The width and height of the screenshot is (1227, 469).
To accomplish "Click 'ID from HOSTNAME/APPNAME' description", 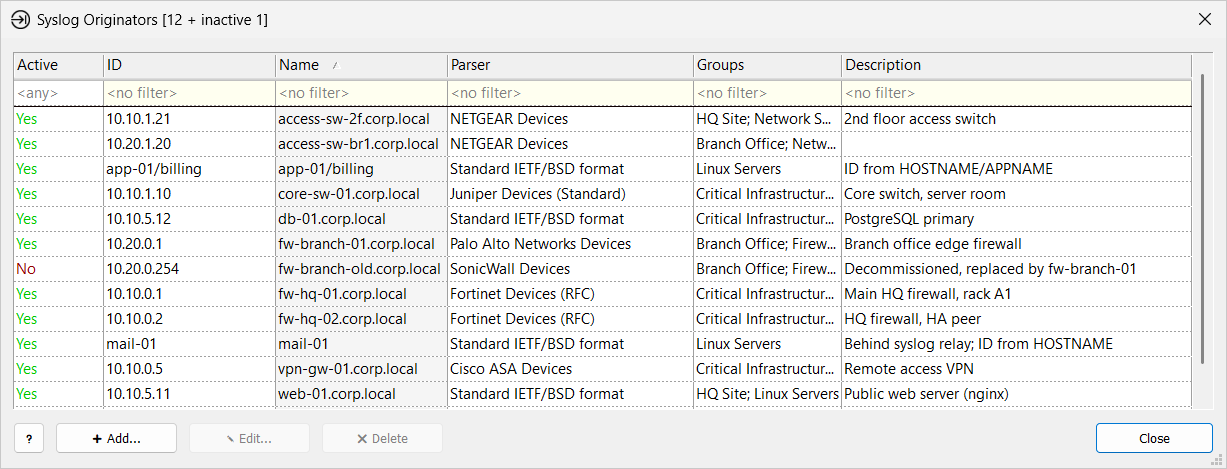I will [1016, 169].
